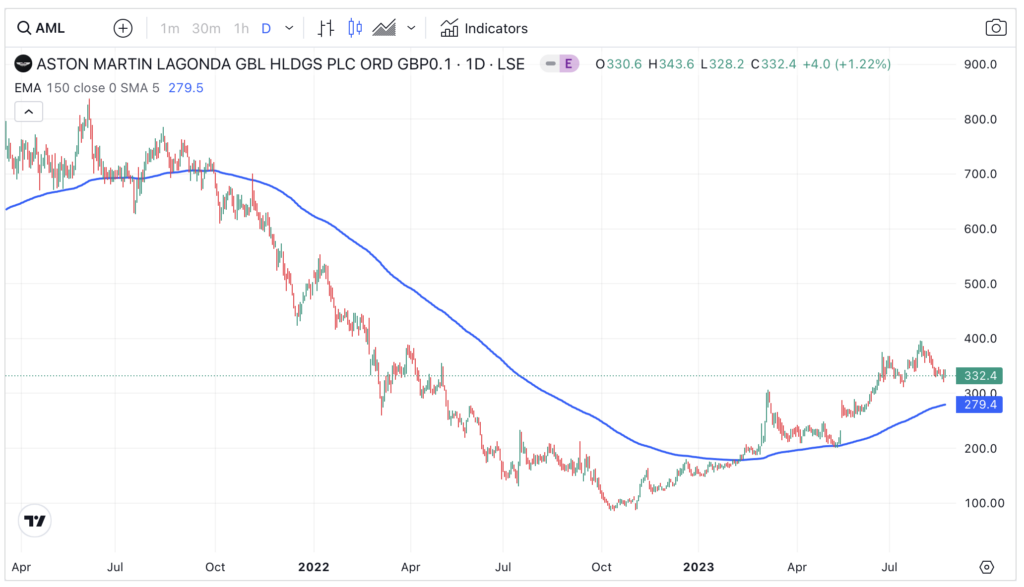Click the change value +4.0 (+1.22%)
This screenshot has width=1024, height=587.
846,64
